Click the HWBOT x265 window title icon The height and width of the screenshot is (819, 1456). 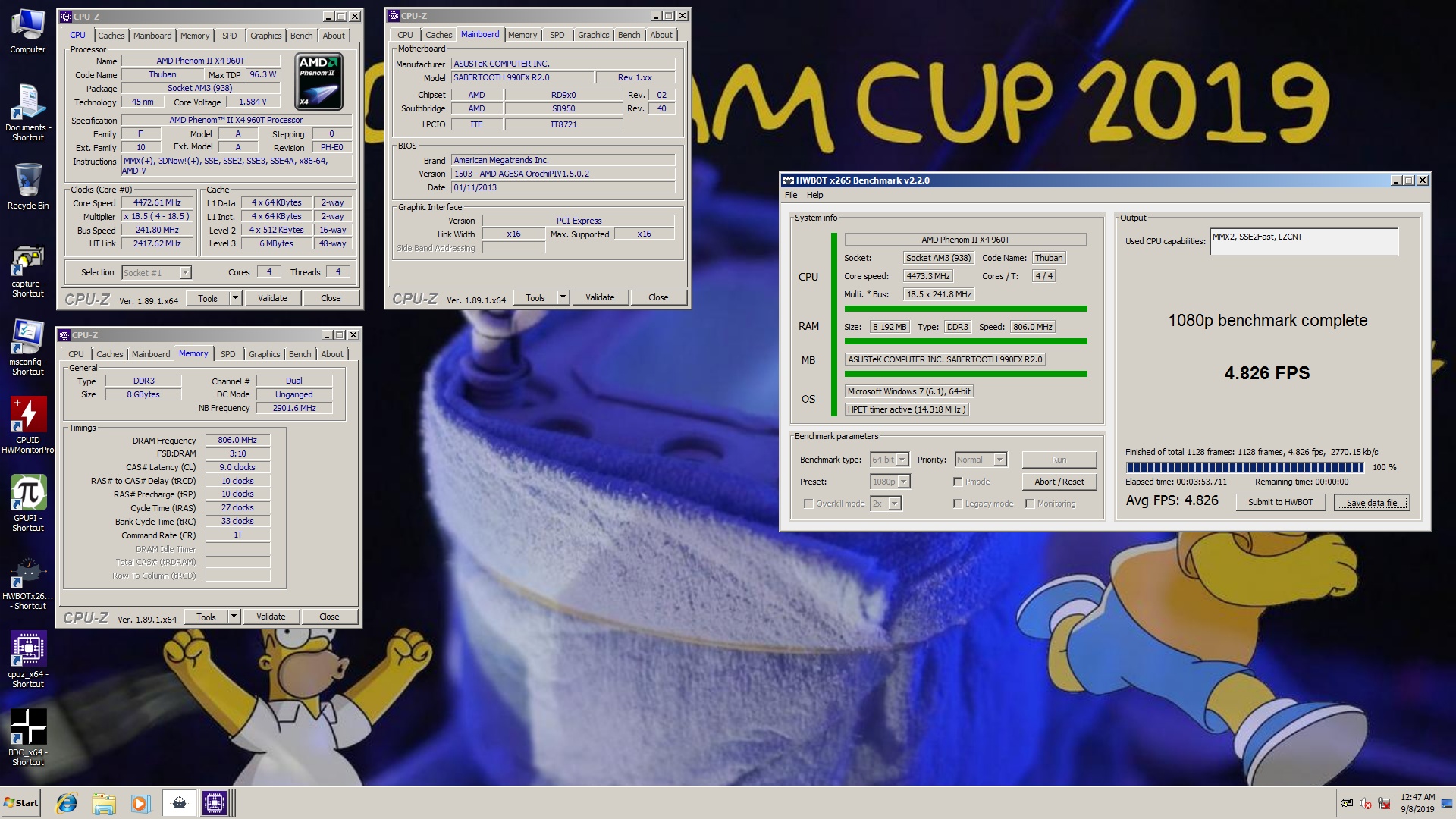788,180
